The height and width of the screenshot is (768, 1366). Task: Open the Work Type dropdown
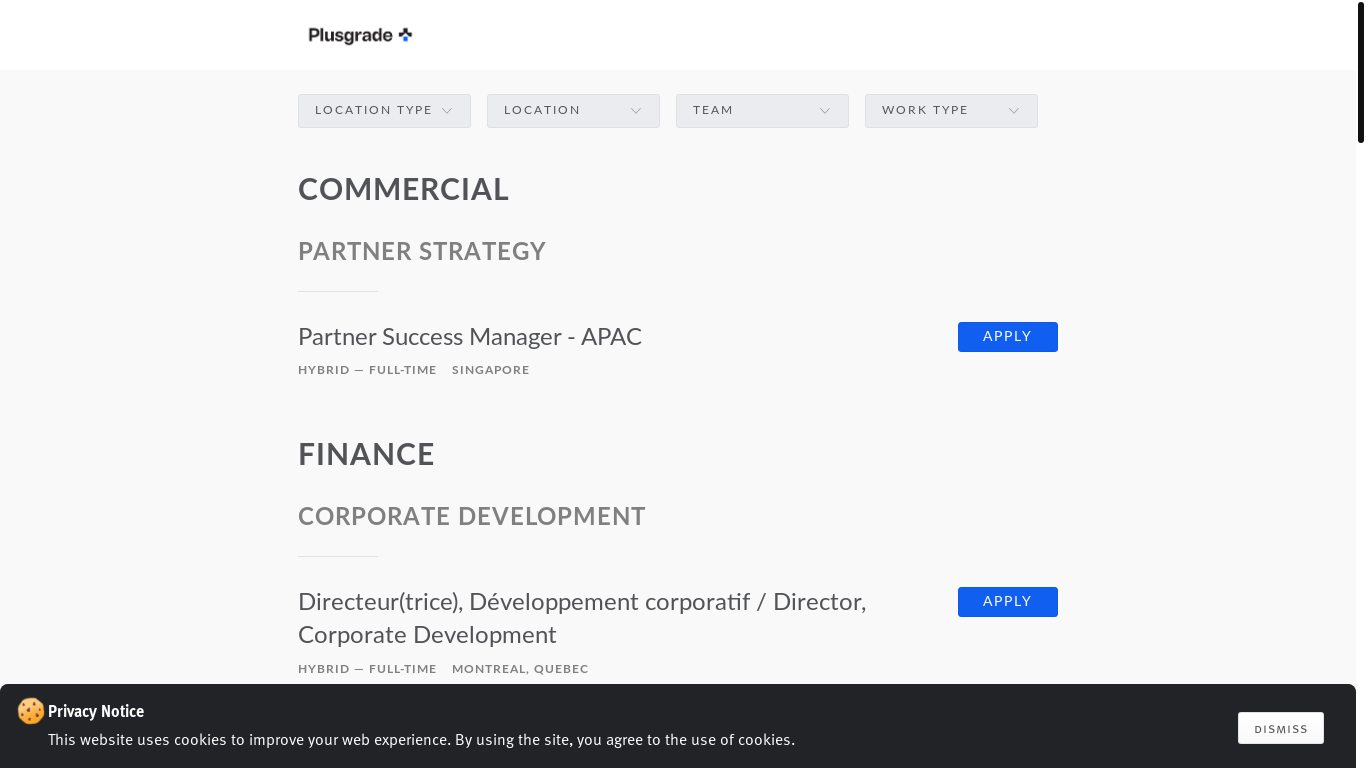[x=951, y=111]
